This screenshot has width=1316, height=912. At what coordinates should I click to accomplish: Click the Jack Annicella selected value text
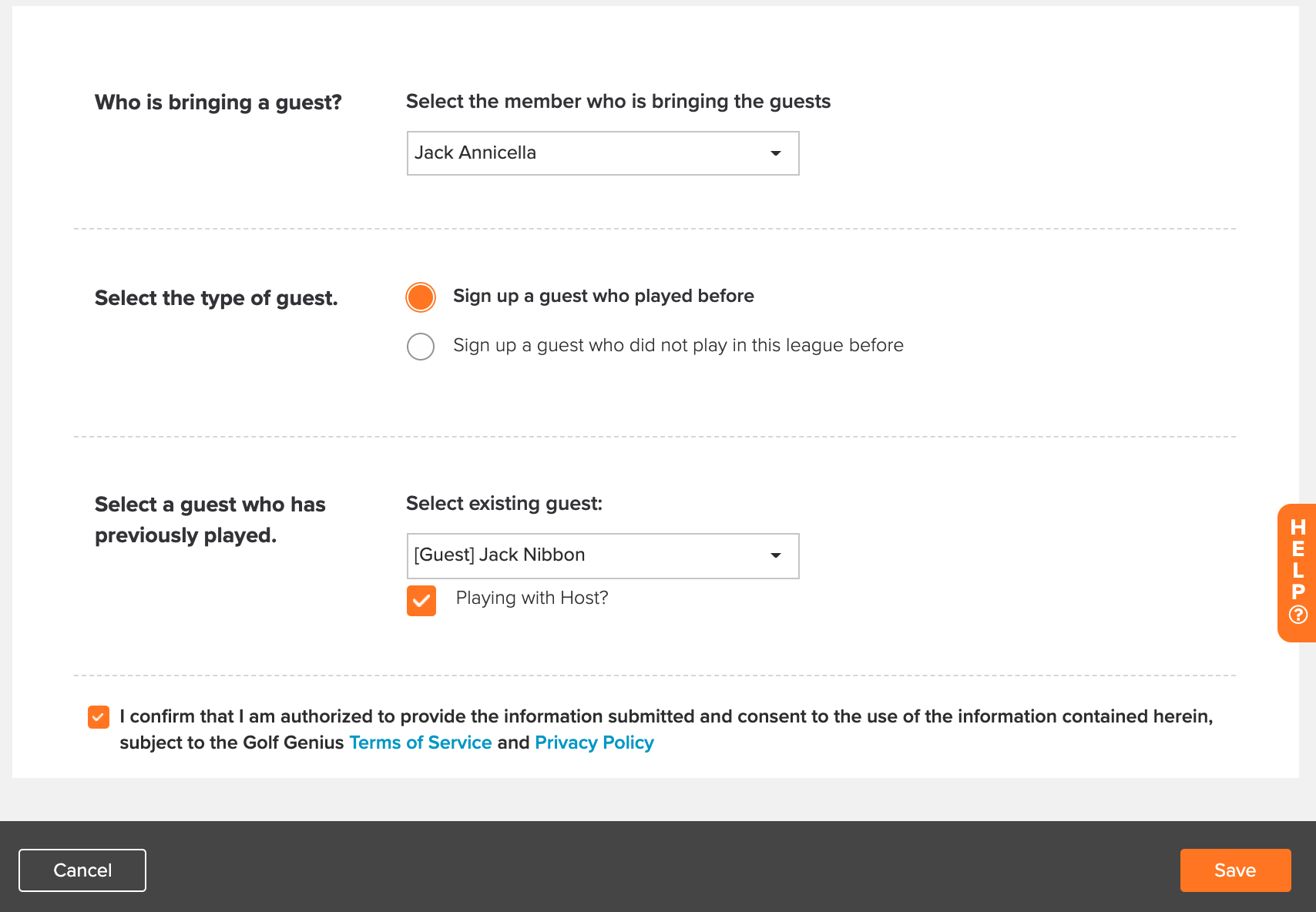[x=475, y=153]
